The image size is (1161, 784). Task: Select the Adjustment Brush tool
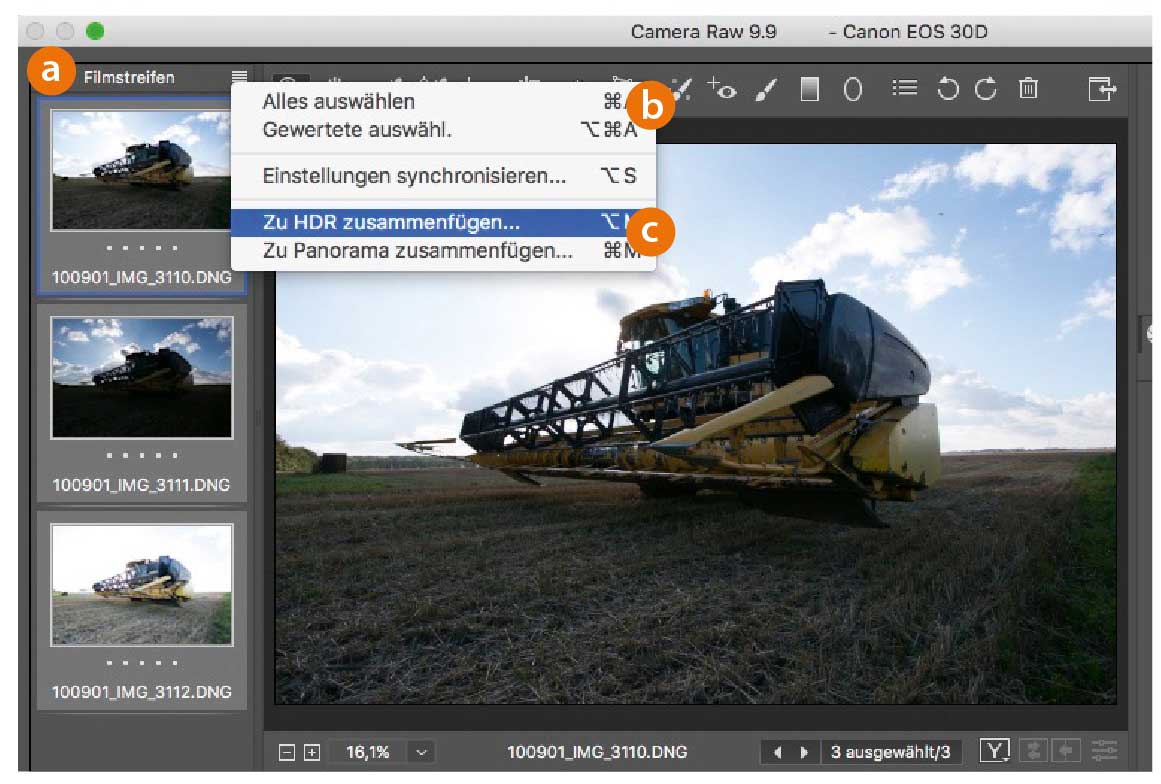point(767,90)
